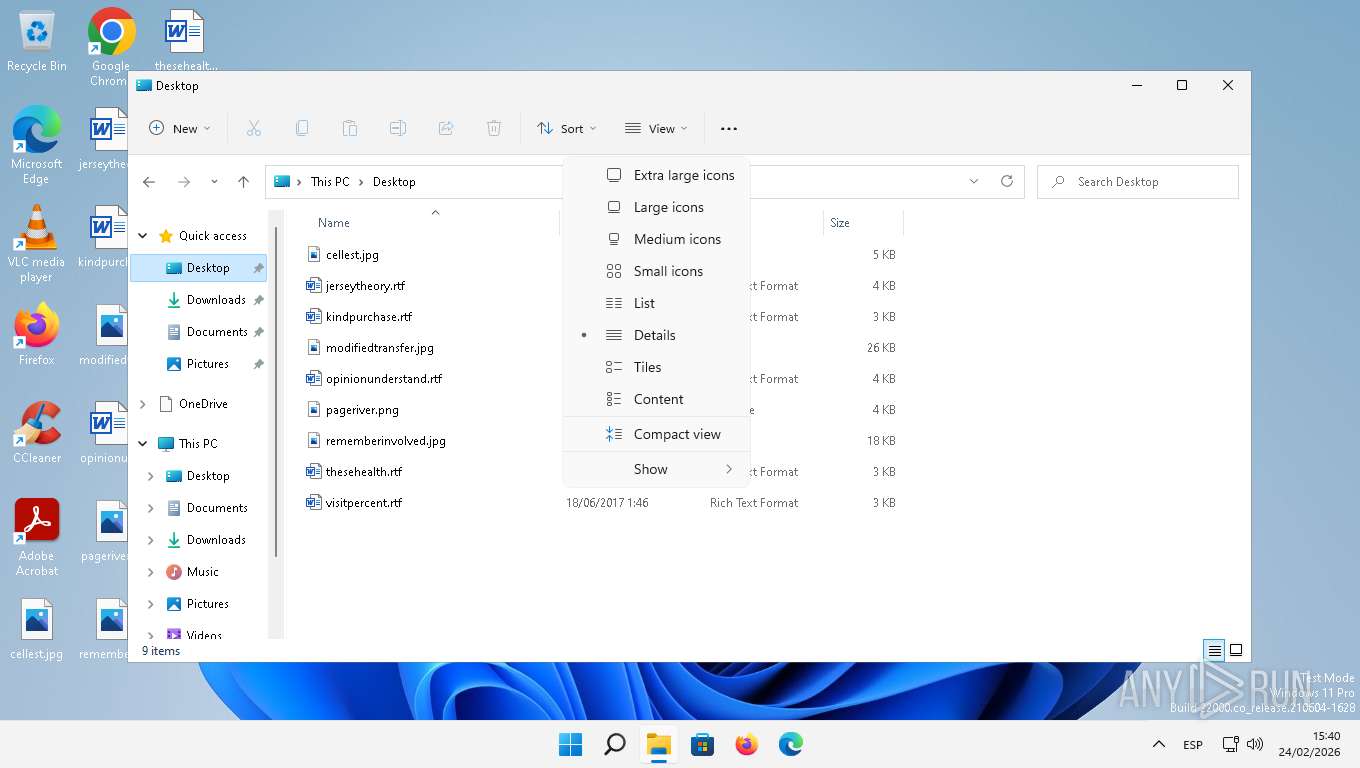Go forward with the right arrow button
1360x768 pixels.
(184, 182)
